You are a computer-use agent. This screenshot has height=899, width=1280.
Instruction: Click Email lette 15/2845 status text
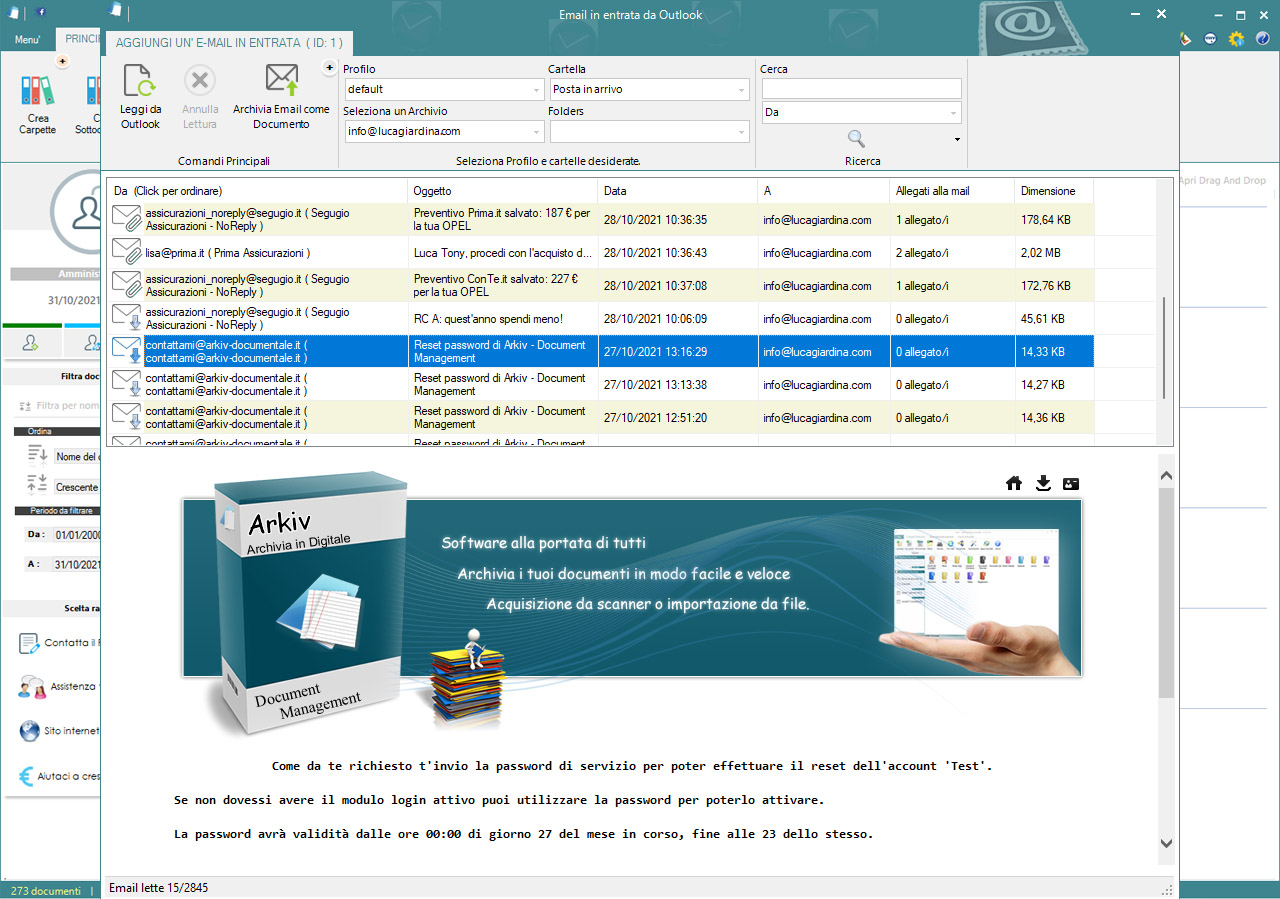(158, 888)
